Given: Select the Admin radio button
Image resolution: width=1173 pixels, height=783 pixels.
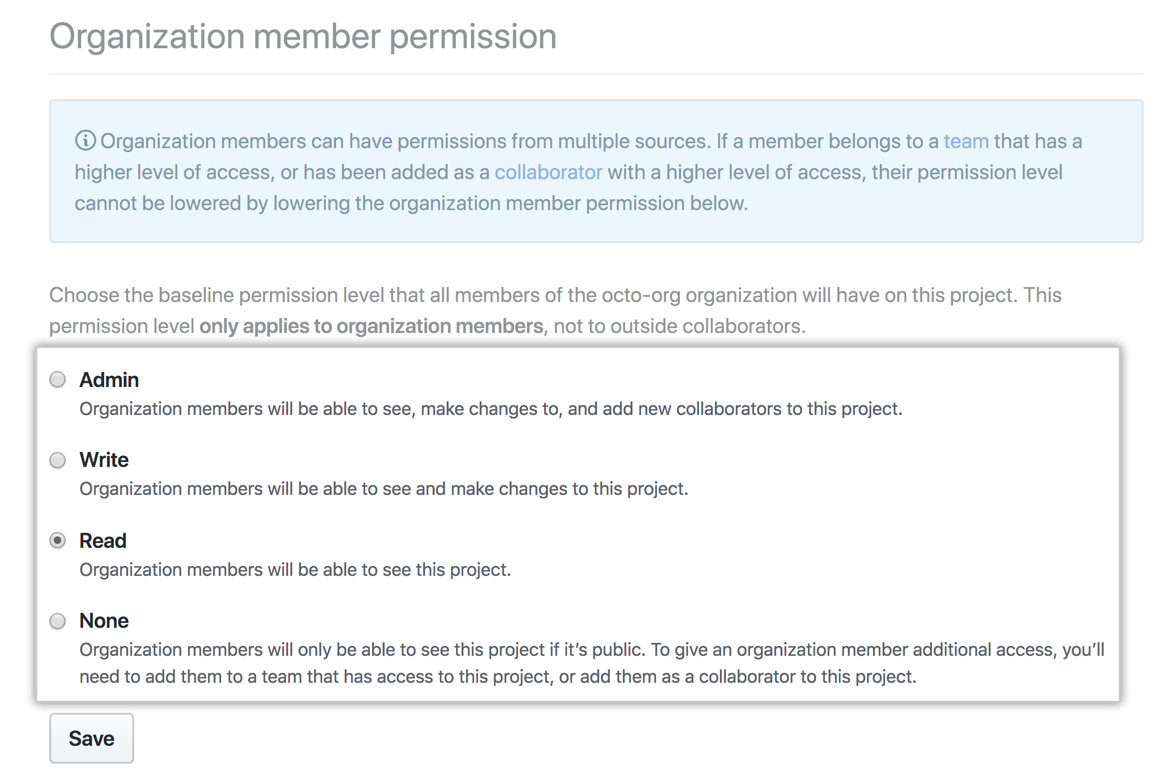Looking at the screenshot, I should (x=58, y=380).
